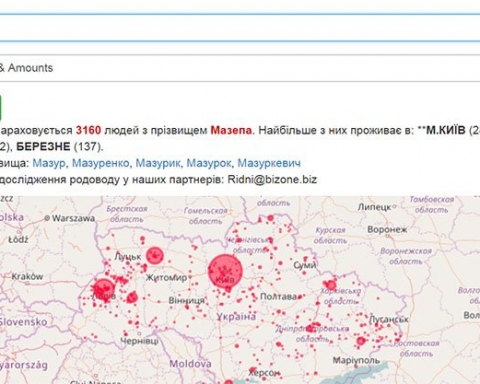This screenshot has height=384, width=480.
Task: Click the red marker cluster in Дніпропетровська область
Action: pyautogui.click(x=311, y=328)
